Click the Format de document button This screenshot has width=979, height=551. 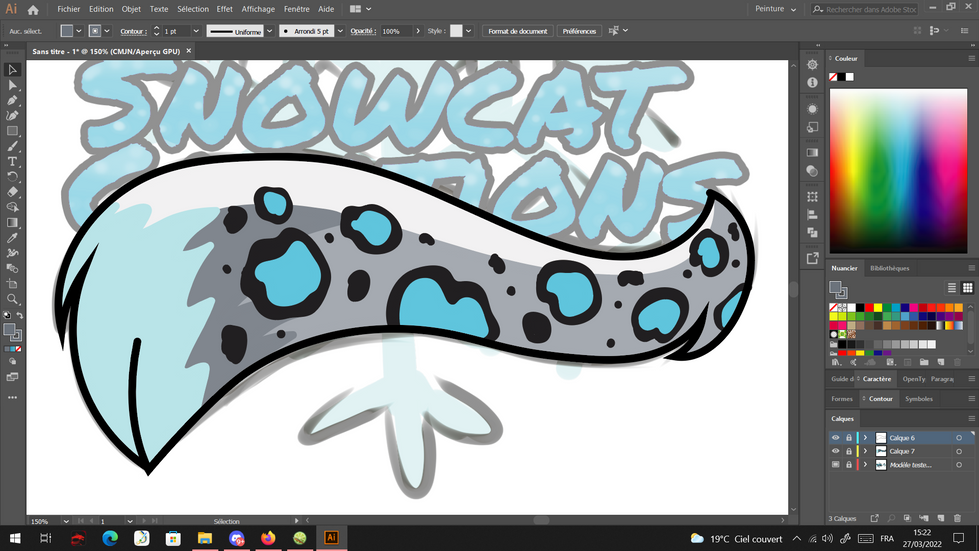[519, 31]
